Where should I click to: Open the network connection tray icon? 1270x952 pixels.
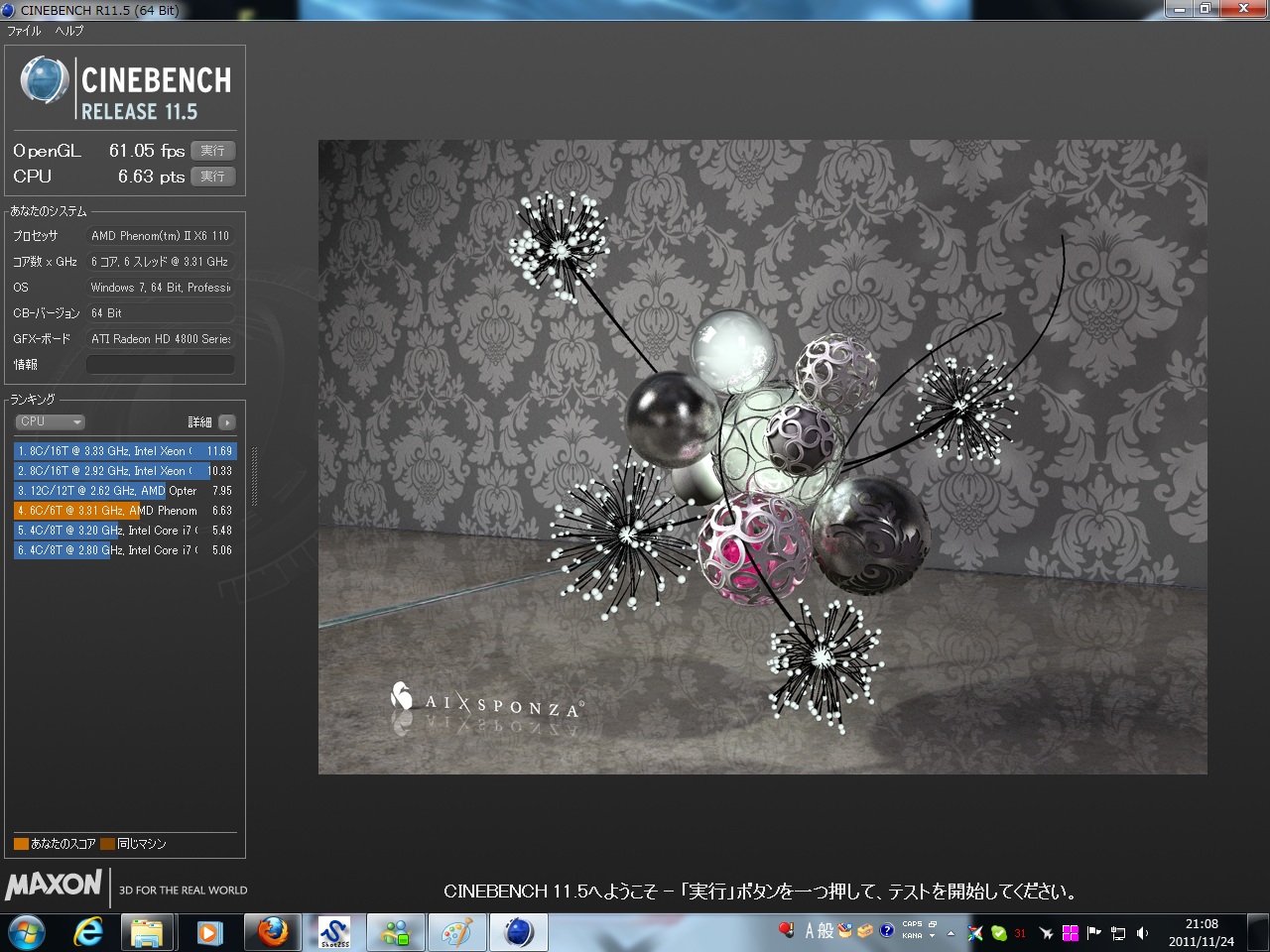coord(1118,933)
